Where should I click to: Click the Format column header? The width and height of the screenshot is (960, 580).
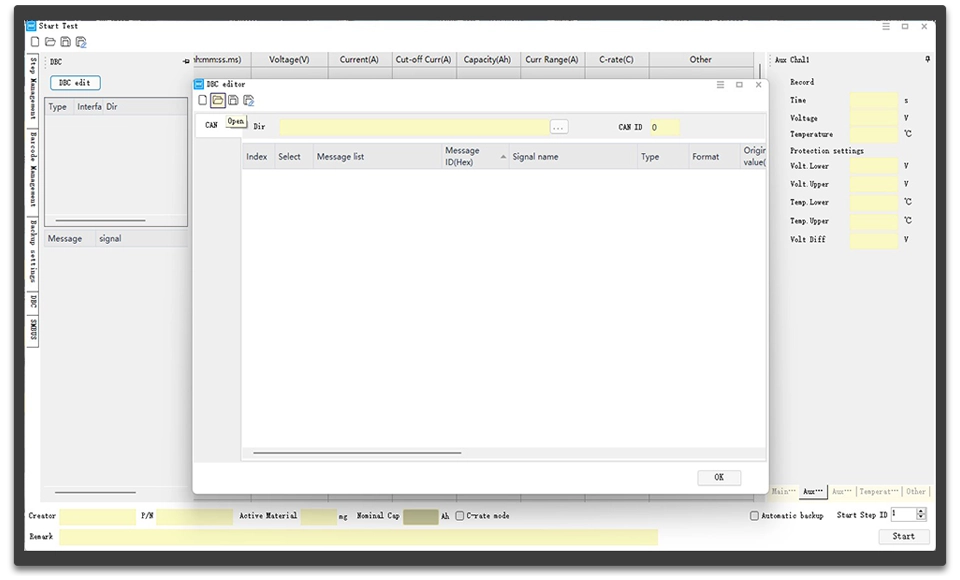tap(714, 156)
